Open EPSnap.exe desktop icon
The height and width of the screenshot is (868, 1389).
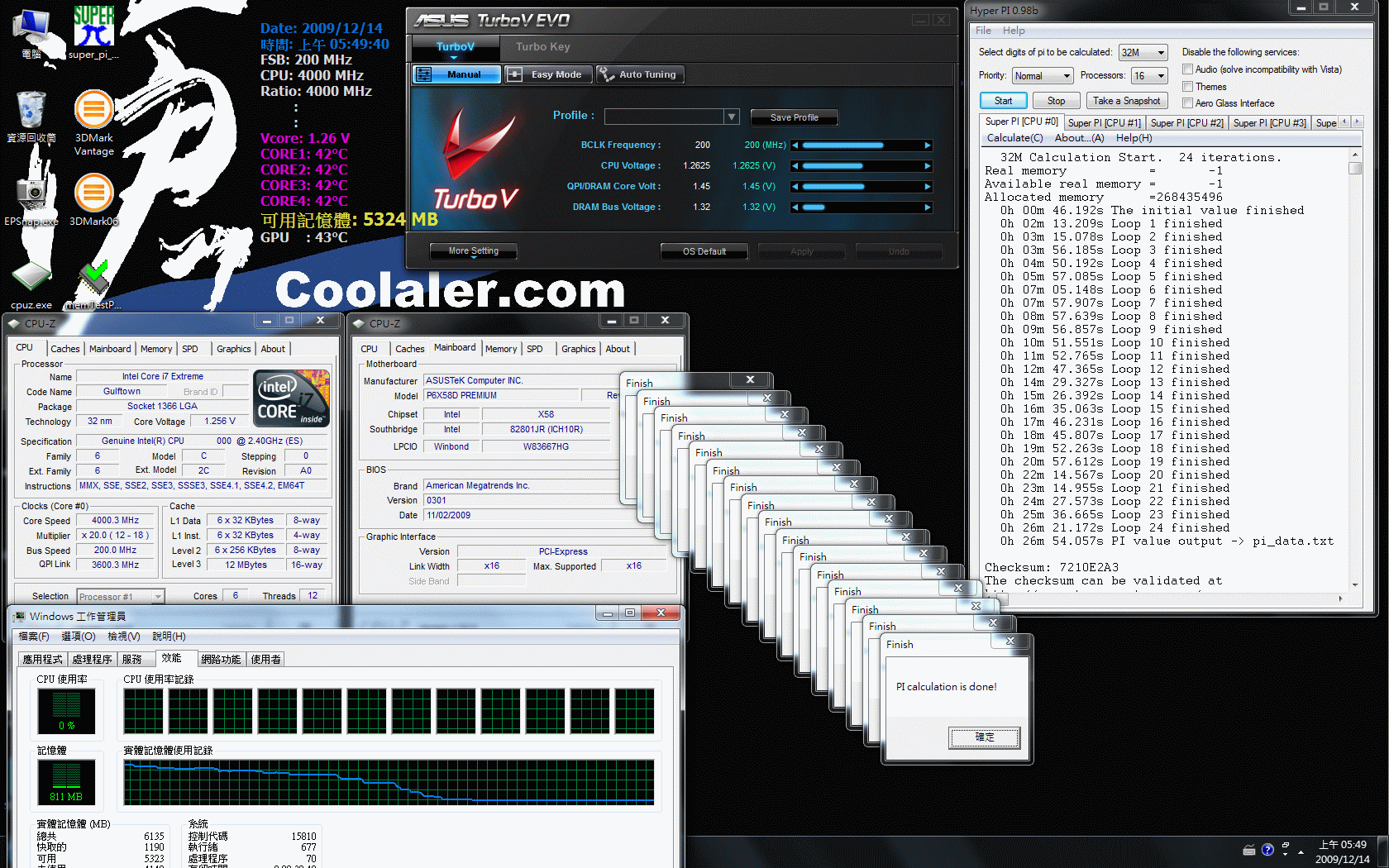click(31, 199)
